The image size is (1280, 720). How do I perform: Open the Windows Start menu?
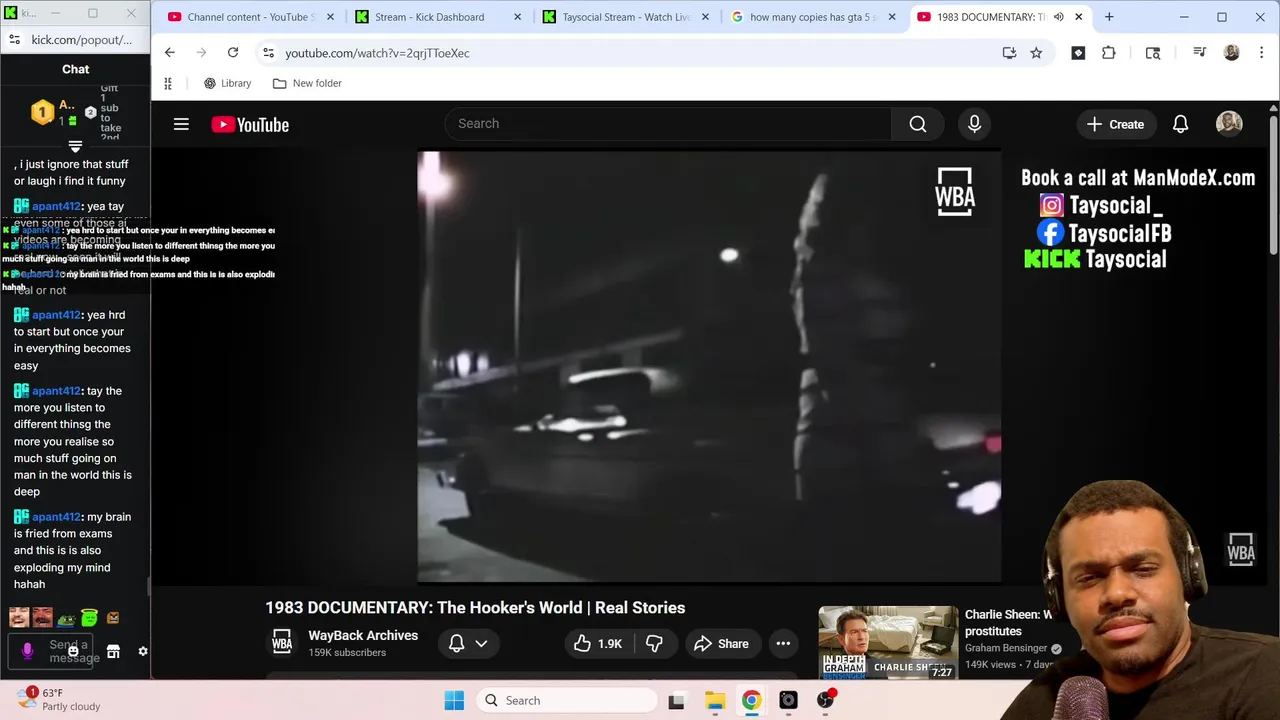point(454,700)
